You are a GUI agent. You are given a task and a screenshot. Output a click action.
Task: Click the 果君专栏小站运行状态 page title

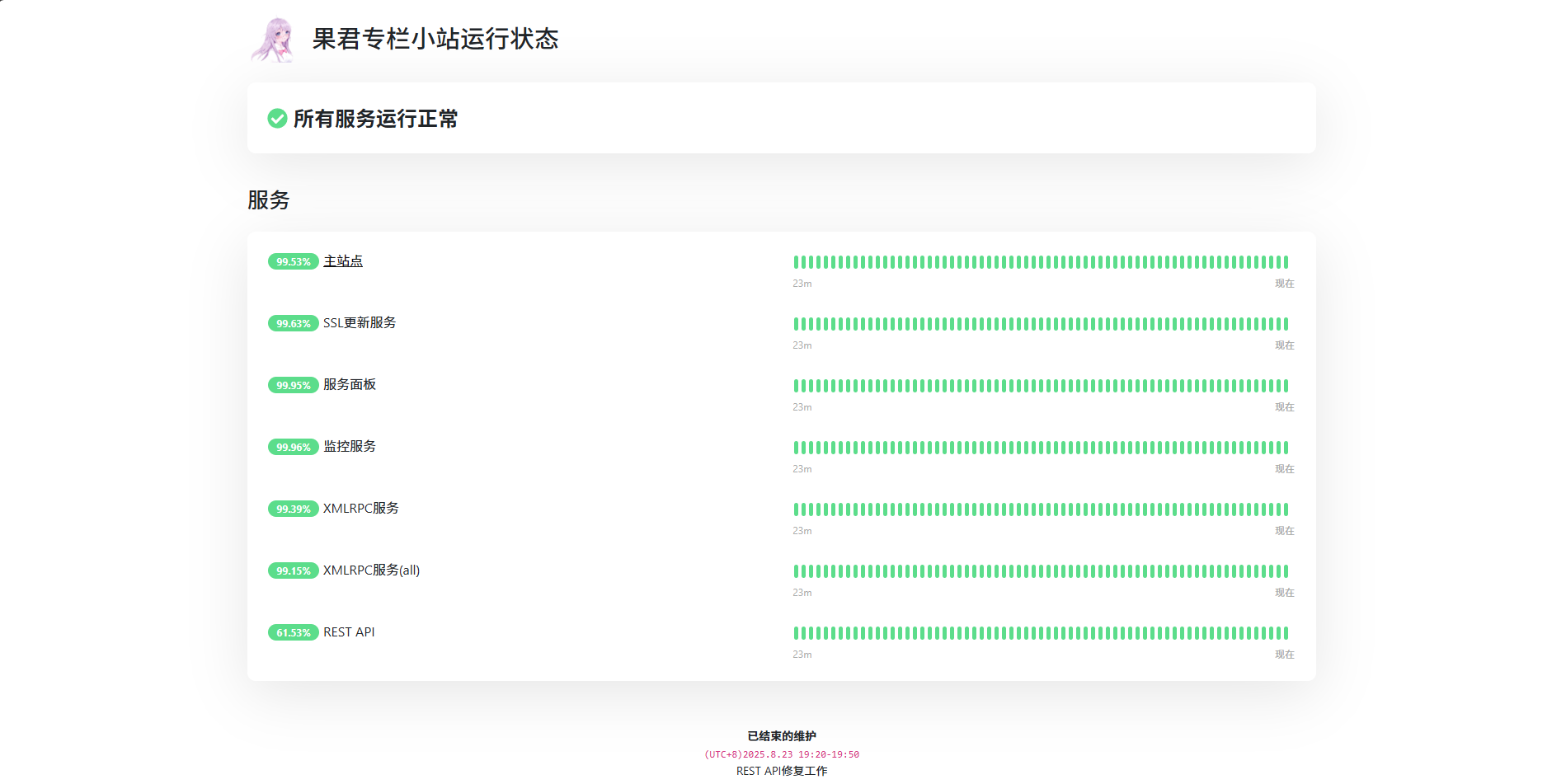point(435,39)
